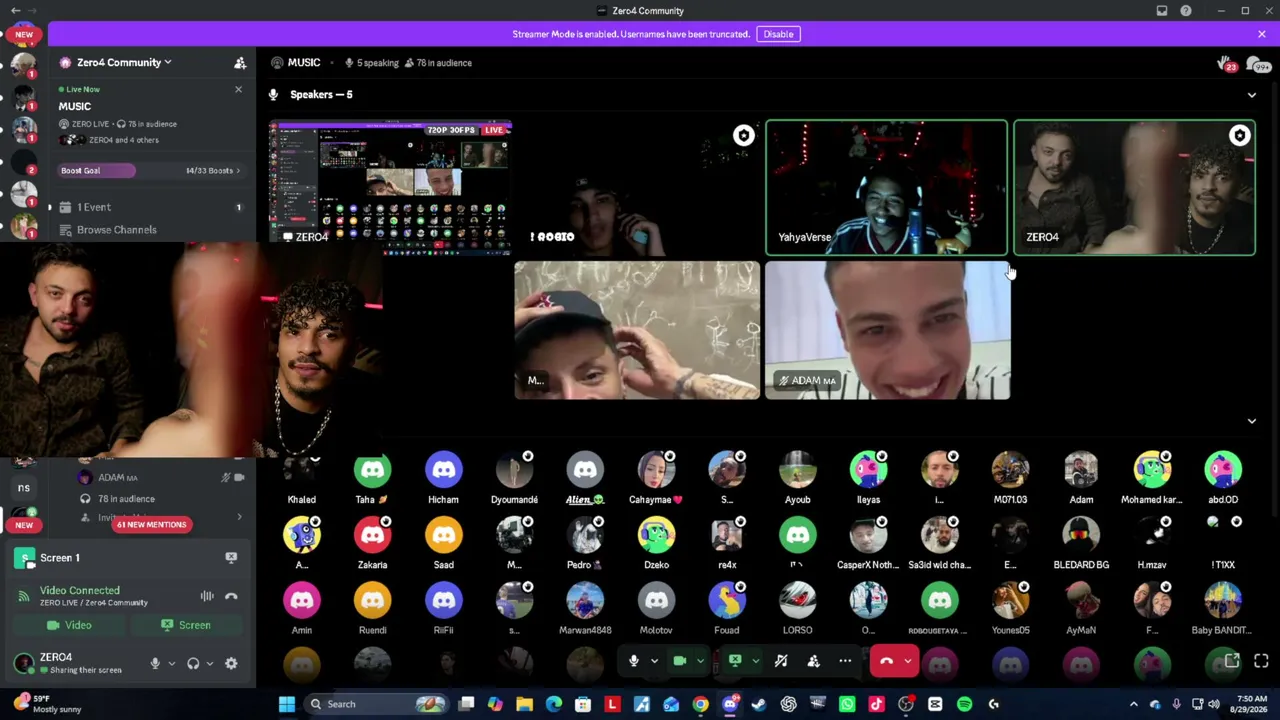Open audience member Hicham's avatar
This screenshot has width=1280, height=720.
(443, 470)
